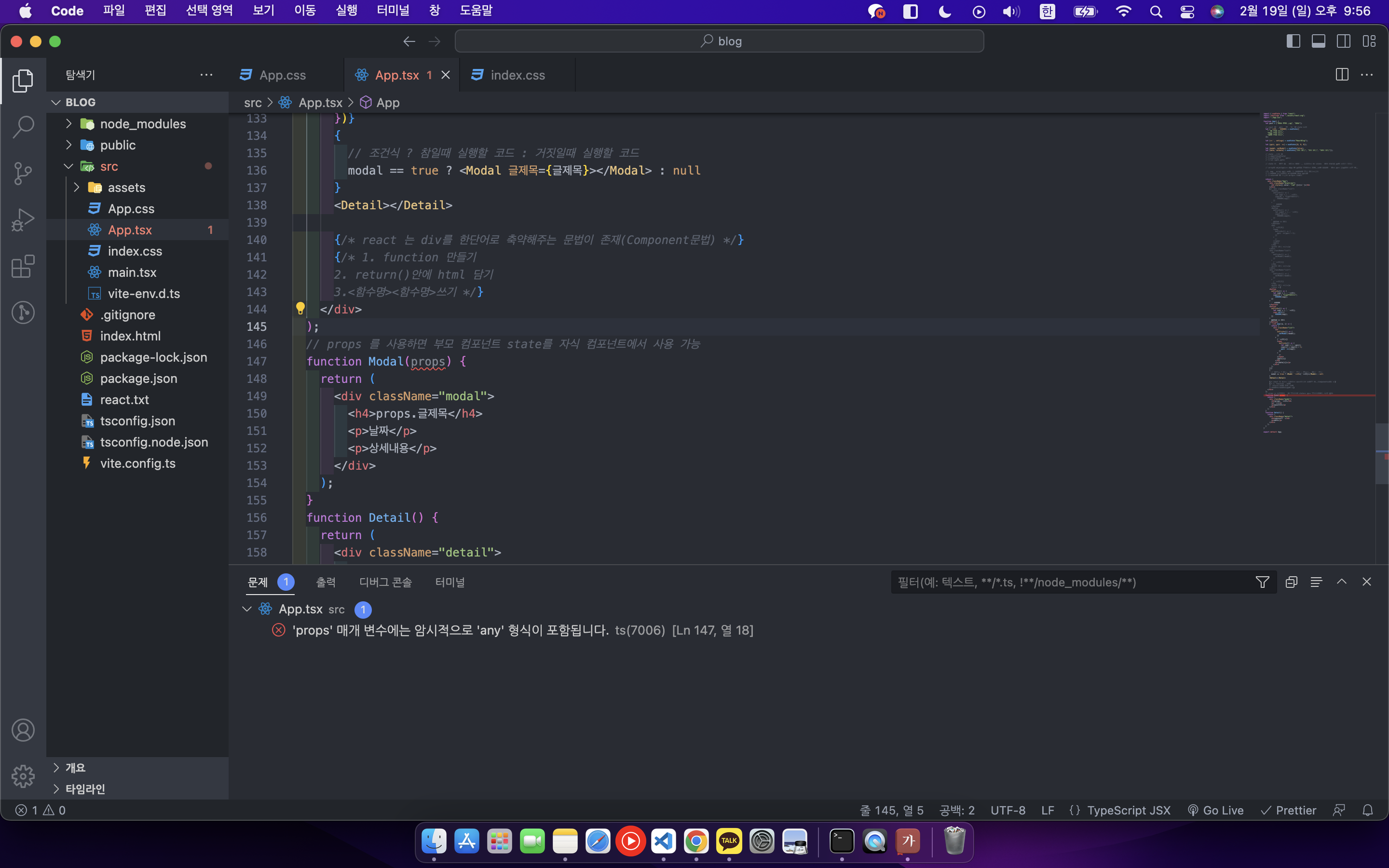Go back with the left arrow in title bar
The height and width of the screenshot is (868, 1389).
pos(409,41)
